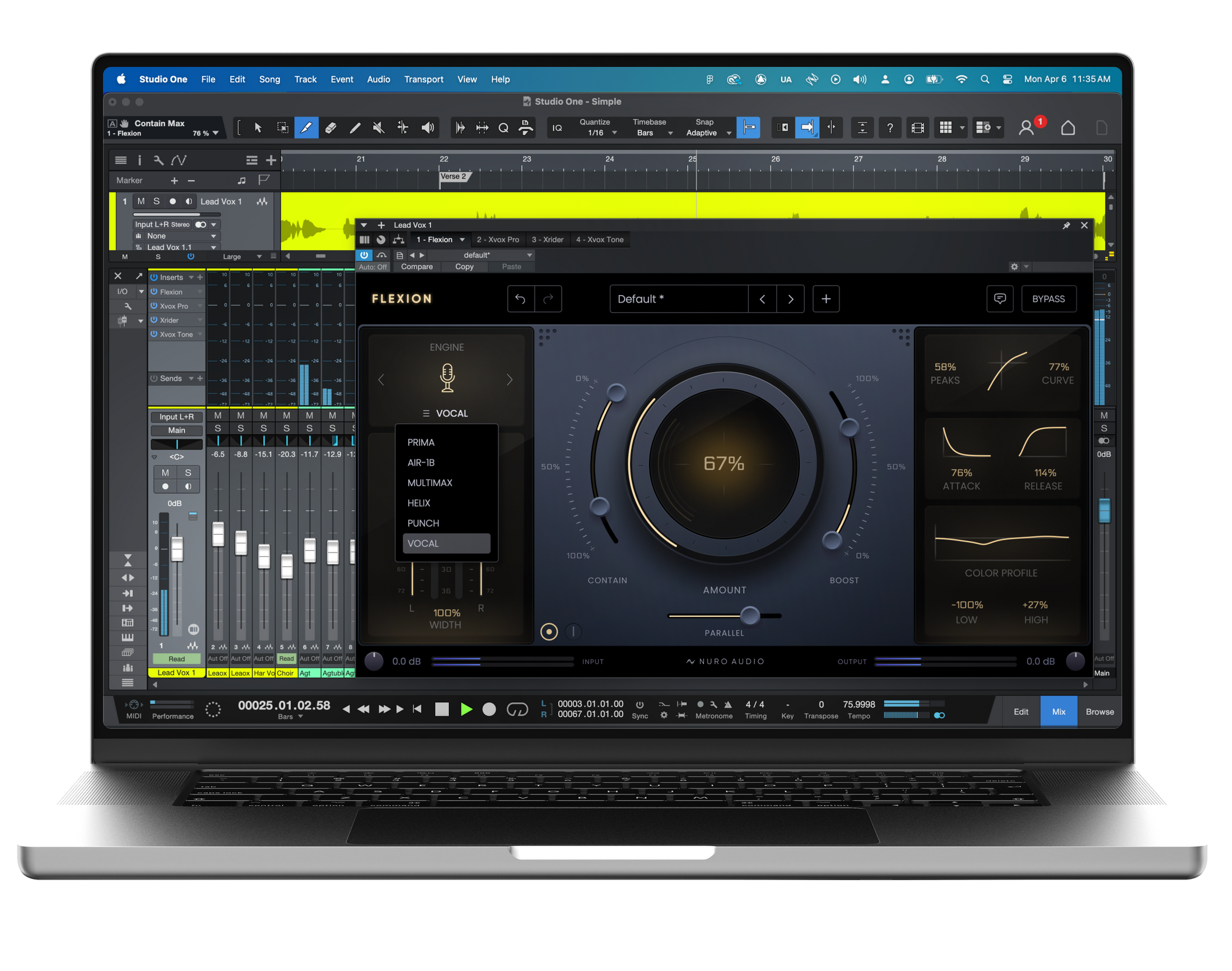
Task: Pin the Lead Vox 1 plugin window
Action: (1066, 225)
